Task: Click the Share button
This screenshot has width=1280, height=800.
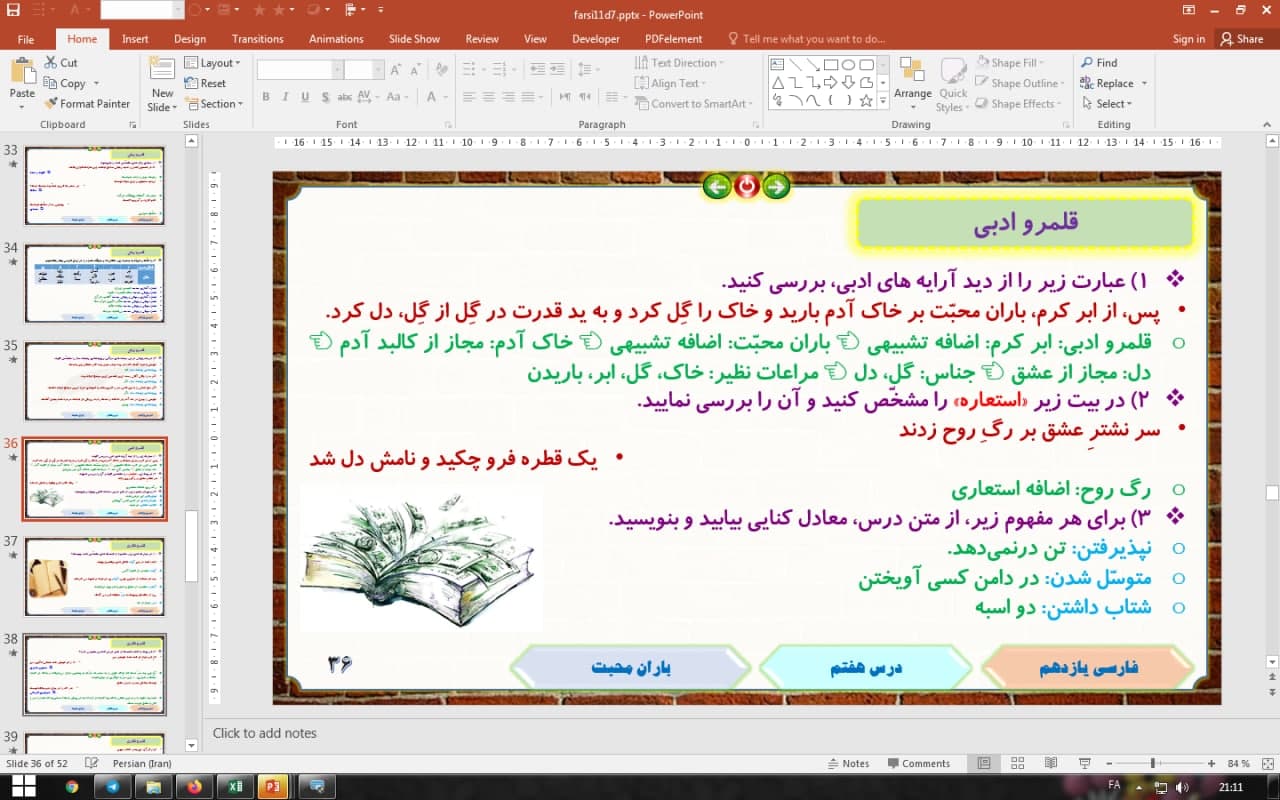Action: coord(1241,39)
